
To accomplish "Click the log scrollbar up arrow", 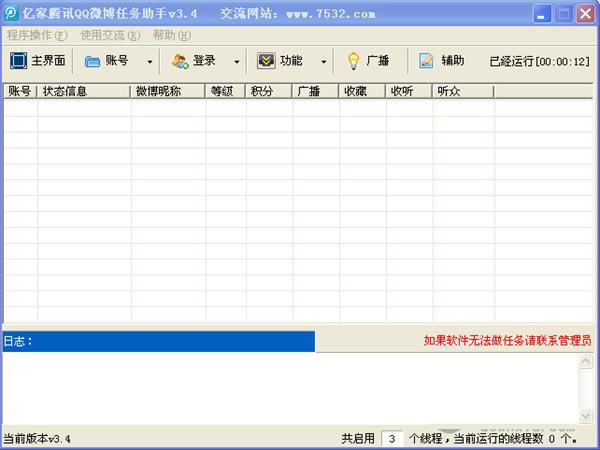I will pyautogui.click(x=585, y=361).
